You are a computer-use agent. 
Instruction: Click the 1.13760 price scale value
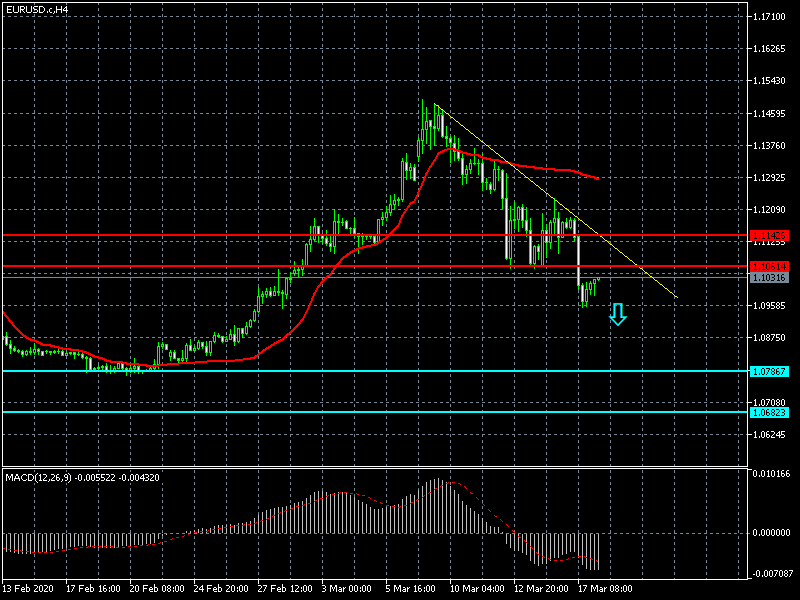click(769, 145)
